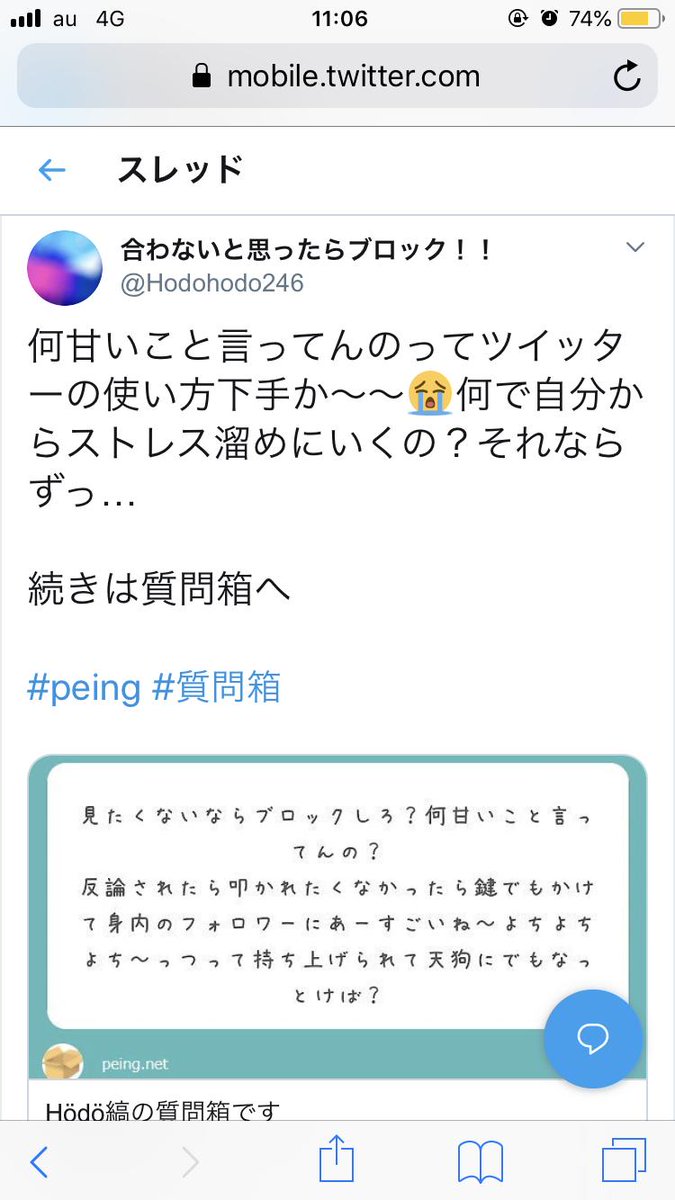Image resolution: width=675 pixels, height=1200 pixels.
Task: Expand the tweet options chevron
Action: tap(635, 247)
